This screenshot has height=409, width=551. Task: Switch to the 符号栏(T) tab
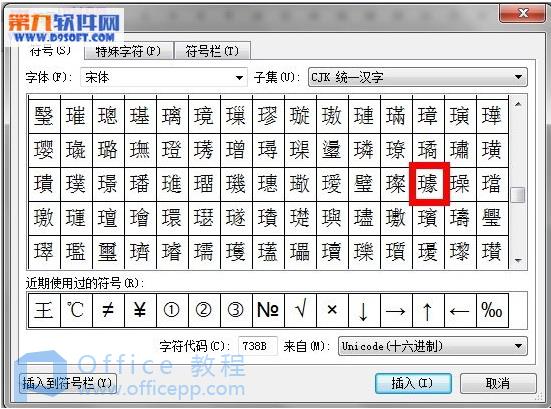click(x=212, y=51)
